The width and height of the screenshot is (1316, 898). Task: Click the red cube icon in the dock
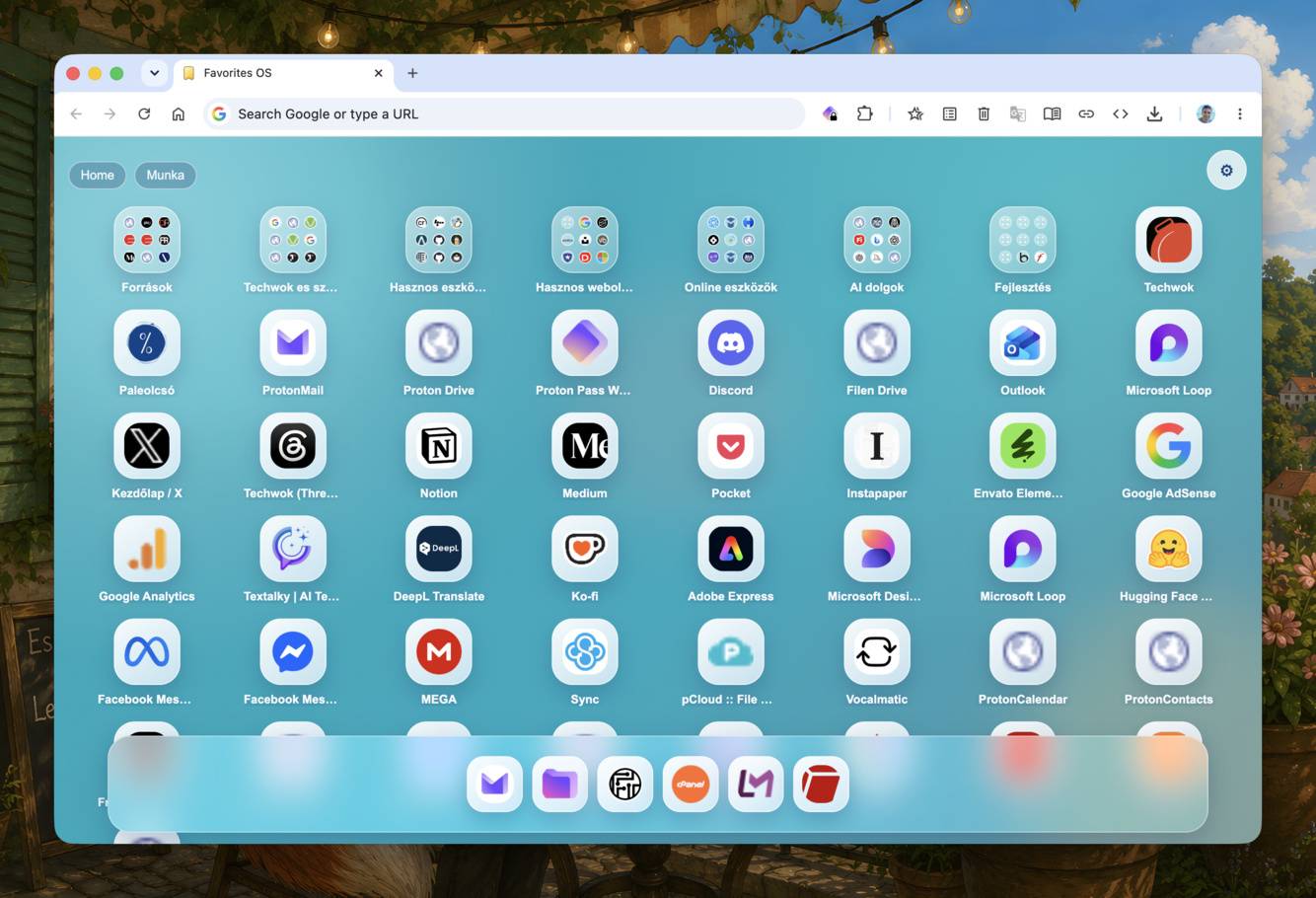(821, 784)
